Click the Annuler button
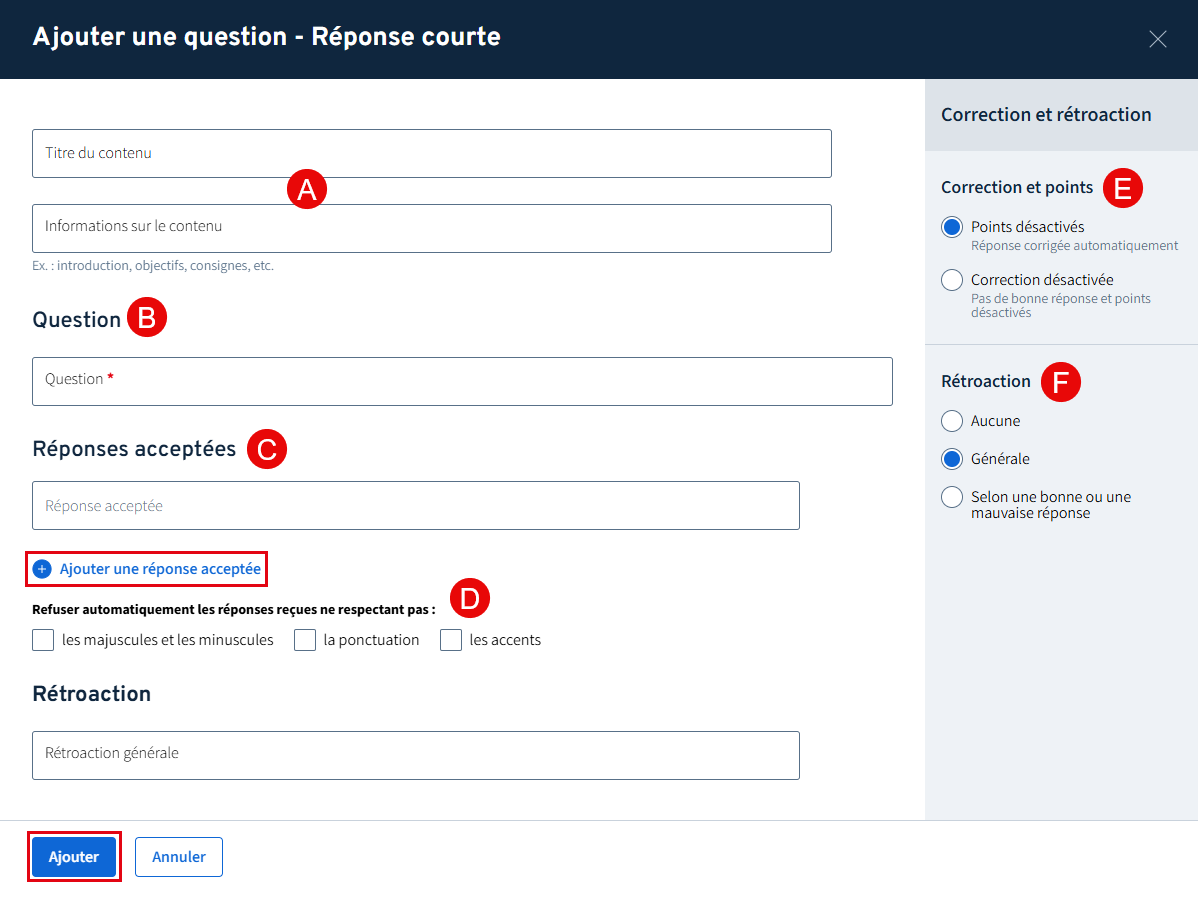The image size is (1198, 898). (x=179, y=857)
